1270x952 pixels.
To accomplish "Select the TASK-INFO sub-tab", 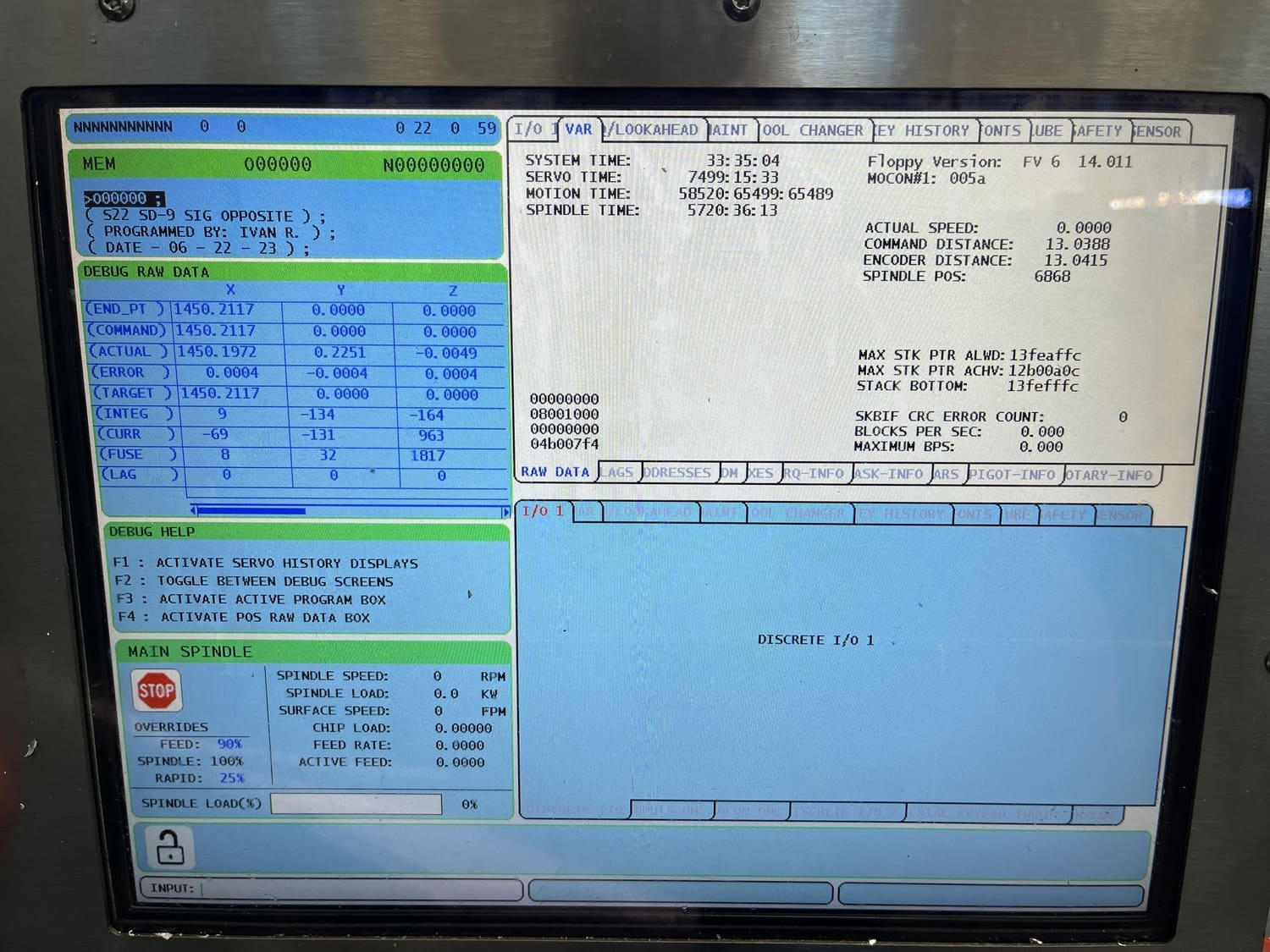I will click(x=890, y=474).
